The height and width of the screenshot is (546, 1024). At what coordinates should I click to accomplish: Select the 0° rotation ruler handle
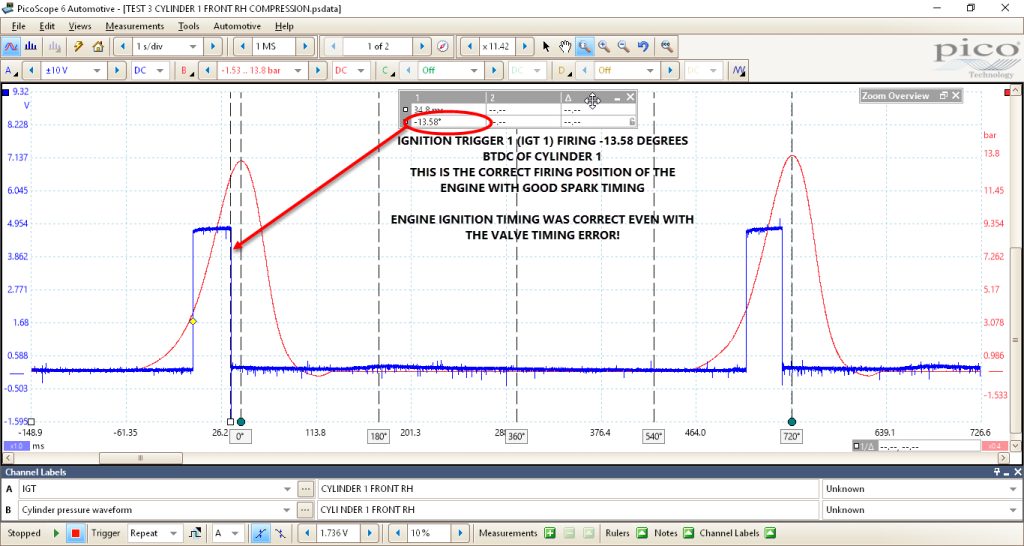point(240,422)
